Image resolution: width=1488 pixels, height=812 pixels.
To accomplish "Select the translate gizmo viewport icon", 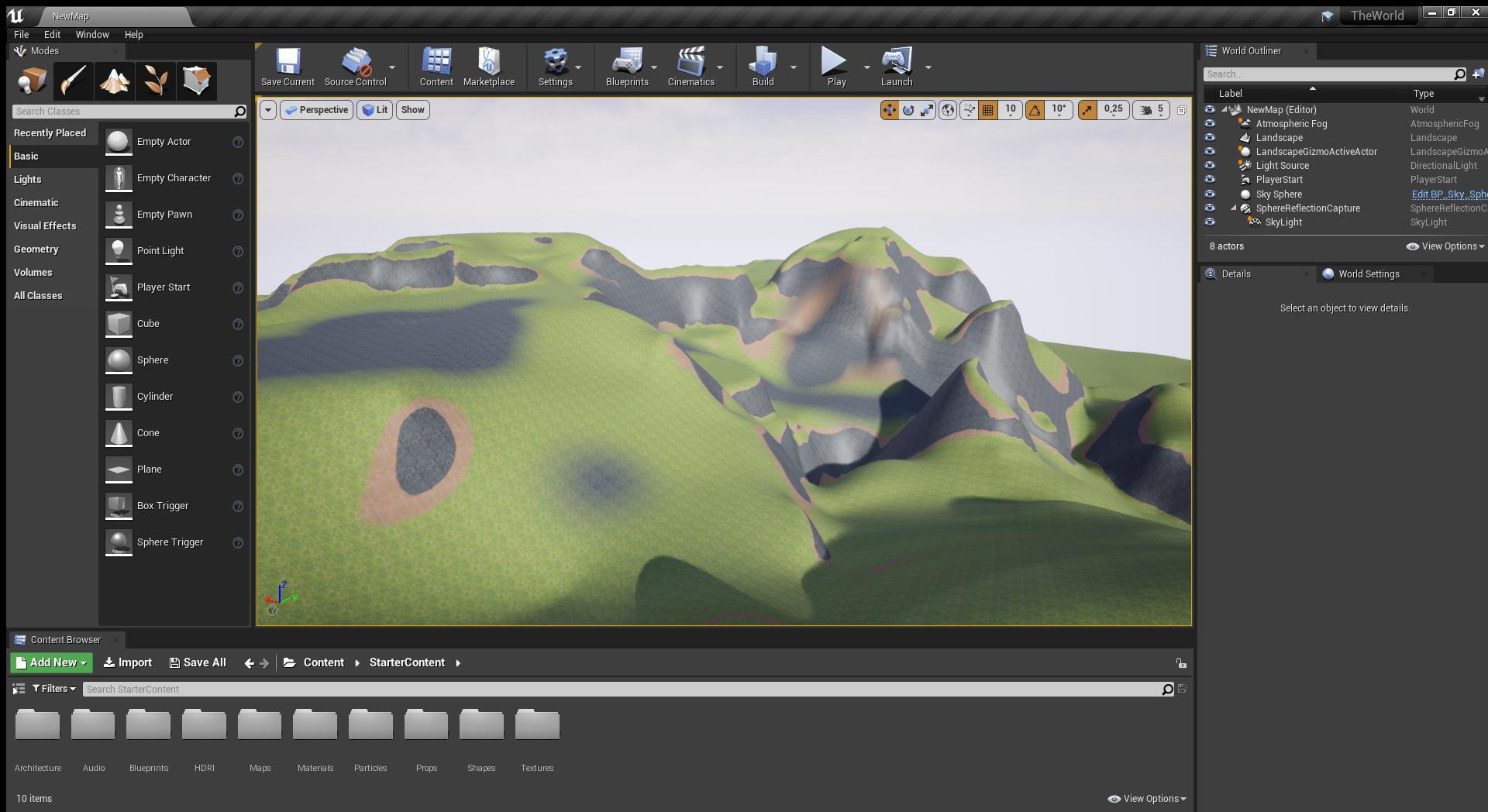I will pos(889,110).
